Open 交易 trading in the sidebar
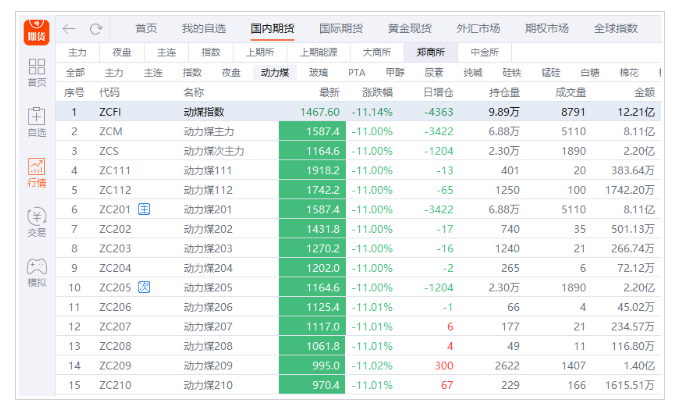Viewport: 680px width, 407px height. [37, 222]
